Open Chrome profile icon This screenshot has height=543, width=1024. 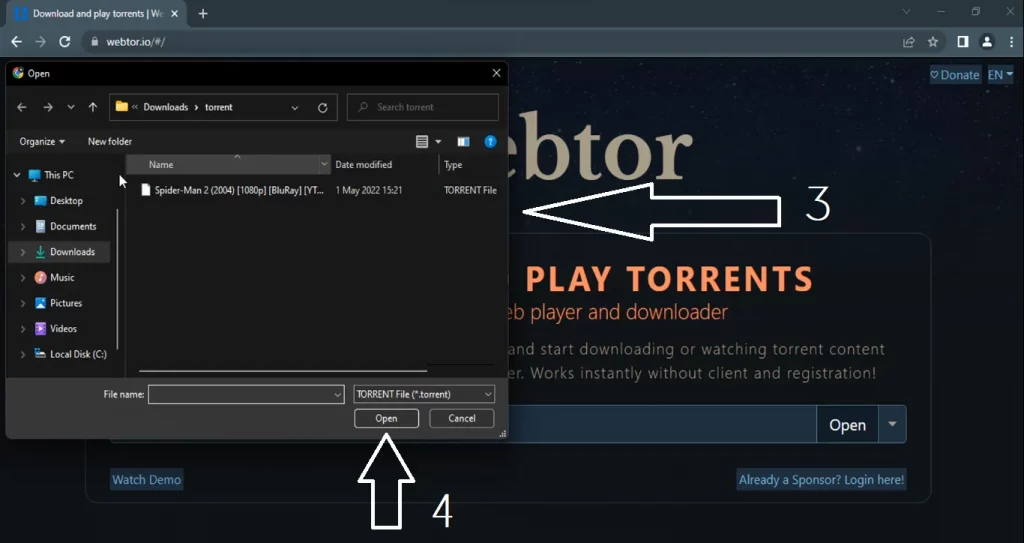[x=987, y=42]
